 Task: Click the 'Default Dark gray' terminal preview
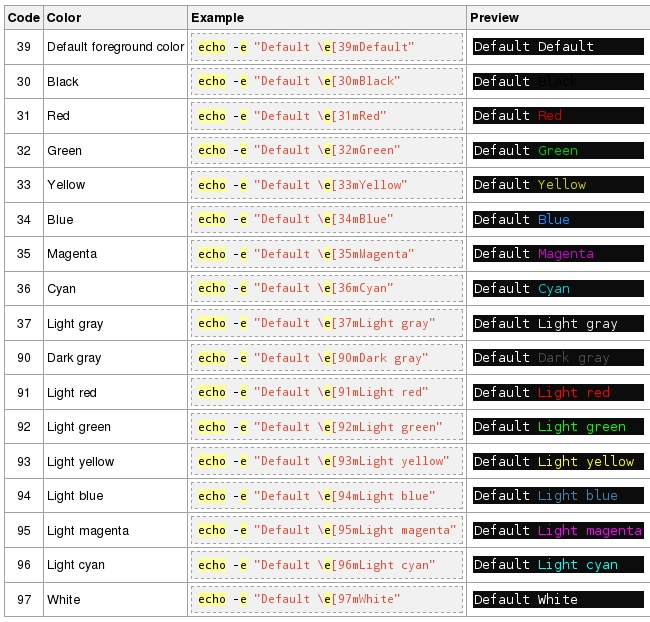click(x=558, y=357)
